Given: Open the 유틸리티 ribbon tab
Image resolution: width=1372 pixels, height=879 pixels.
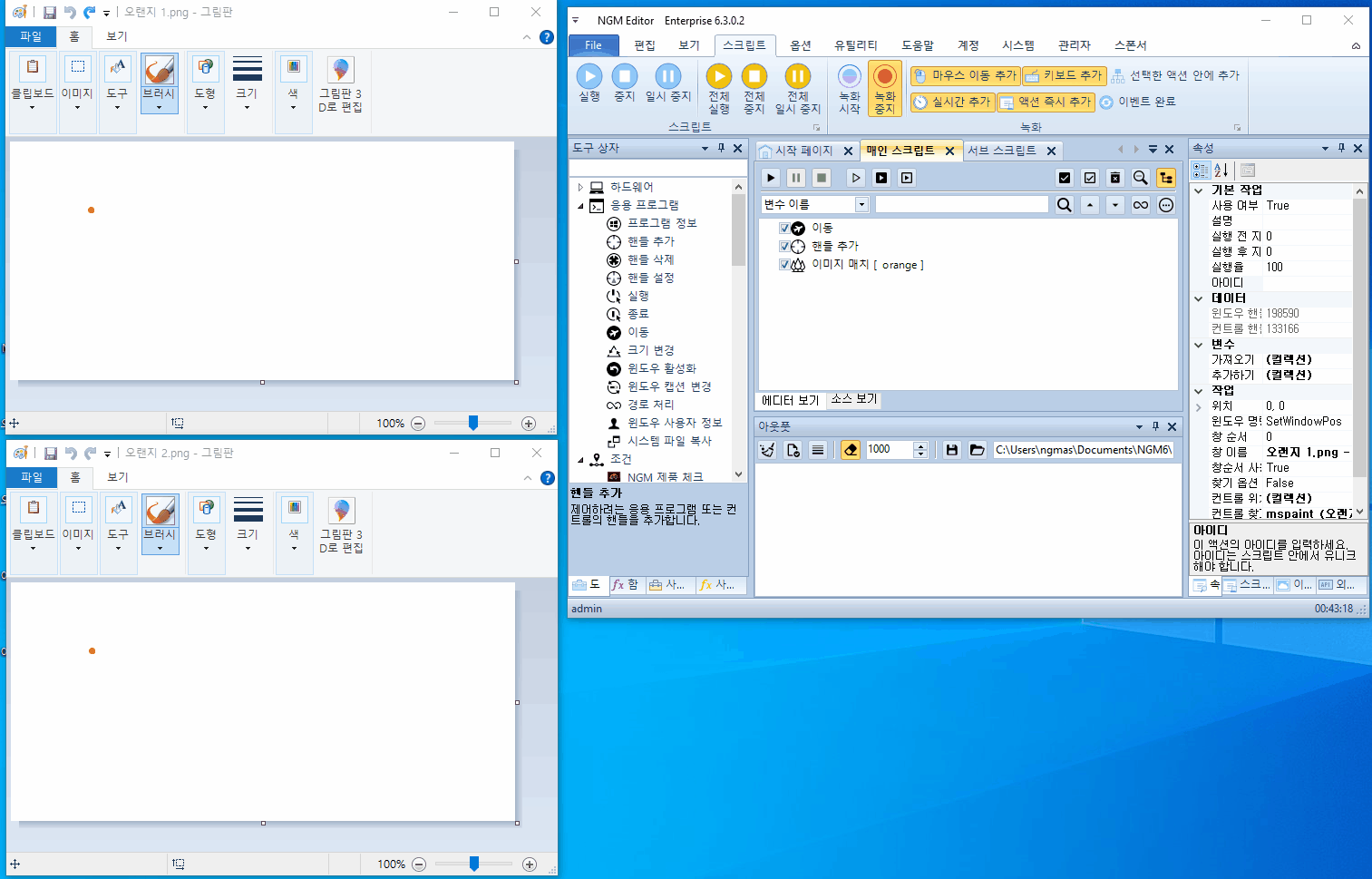Looking at the screenshot, I should (856, 45).
